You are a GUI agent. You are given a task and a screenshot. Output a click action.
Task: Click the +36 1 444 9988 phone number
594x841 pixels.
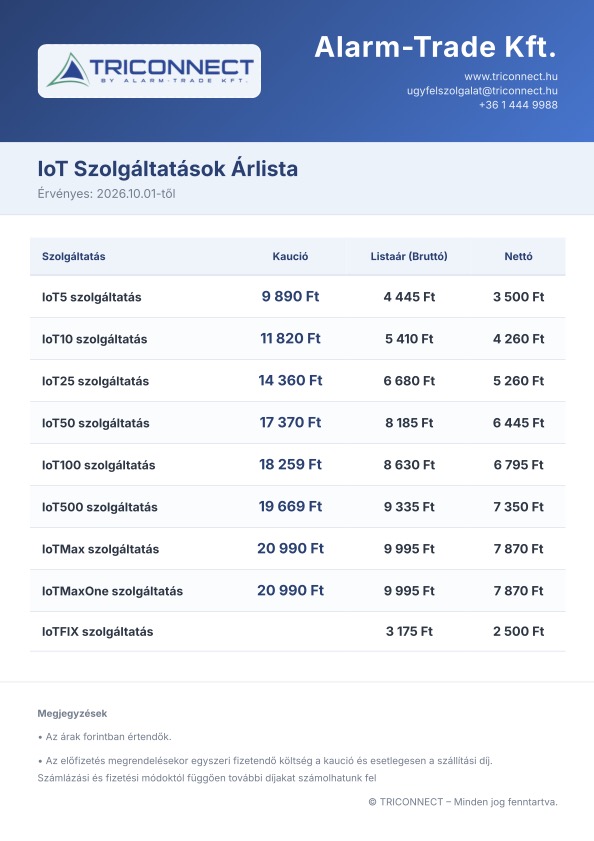[518, 105]
